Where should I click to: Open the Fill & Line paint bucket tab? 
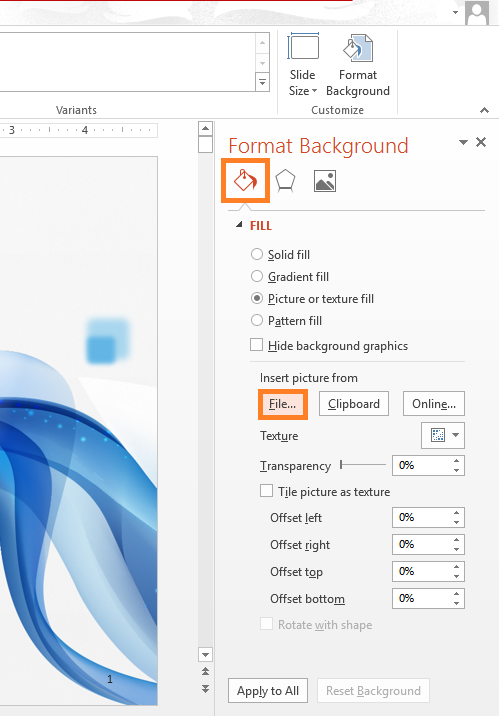tap(246, 181)
